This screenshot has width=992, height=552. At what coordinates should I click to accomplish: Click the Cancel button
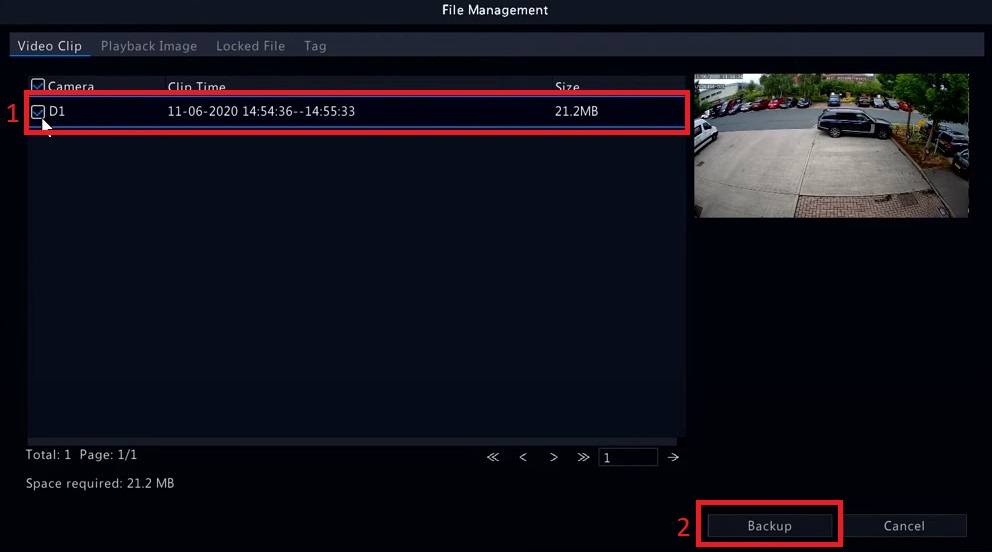pos(904,526)
